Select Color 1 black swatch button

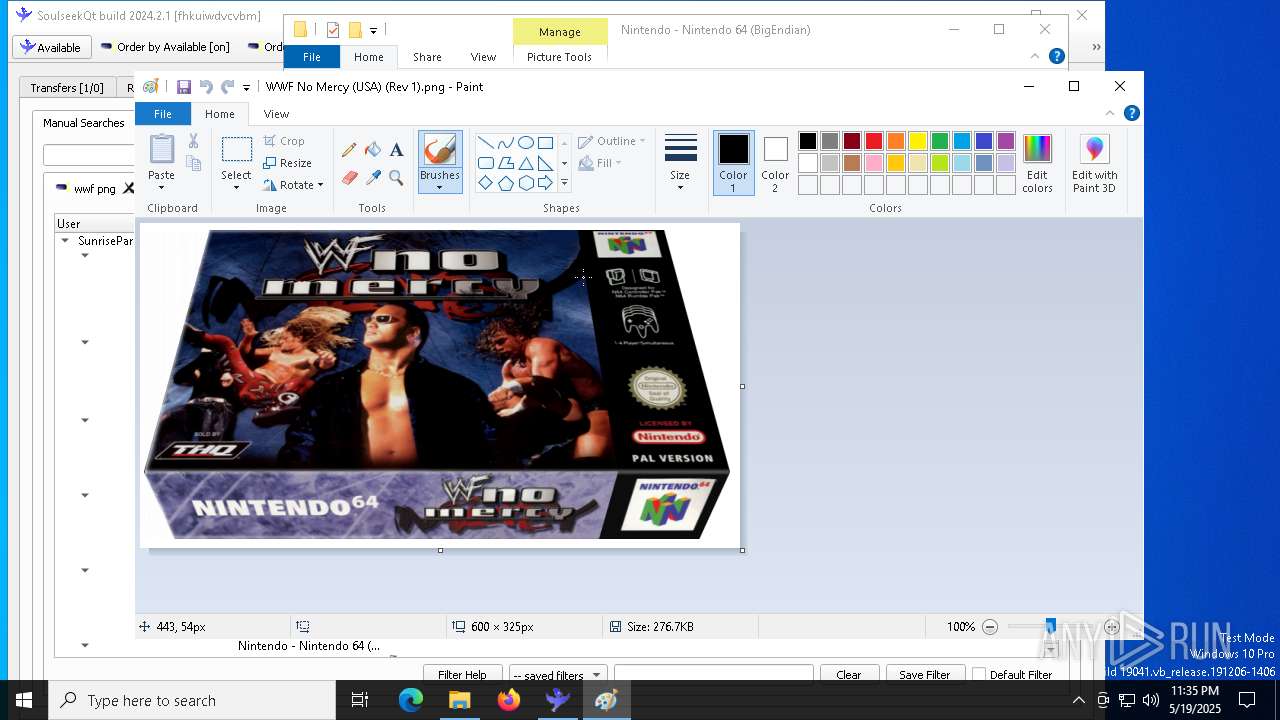(x=733, y=163)
